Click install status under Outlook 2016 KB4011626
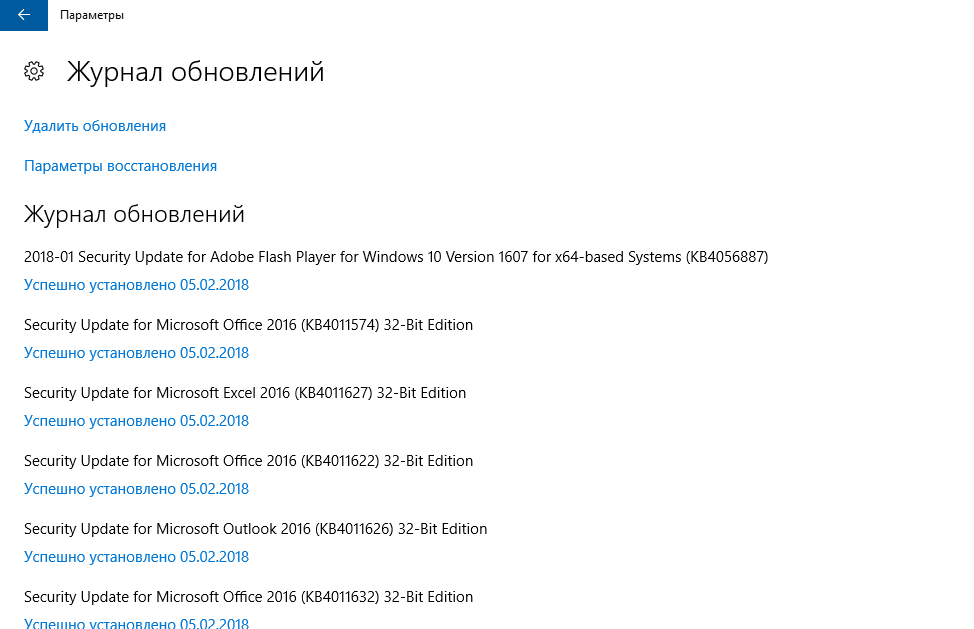This screenshot has width=974, height=629. click(x=137, y=557)
